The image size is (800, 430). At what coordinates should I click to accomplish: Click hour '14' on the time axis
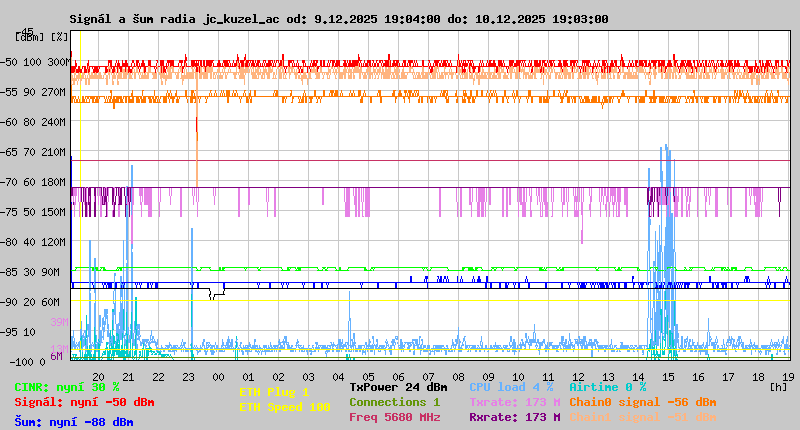[x=639, y=377]
